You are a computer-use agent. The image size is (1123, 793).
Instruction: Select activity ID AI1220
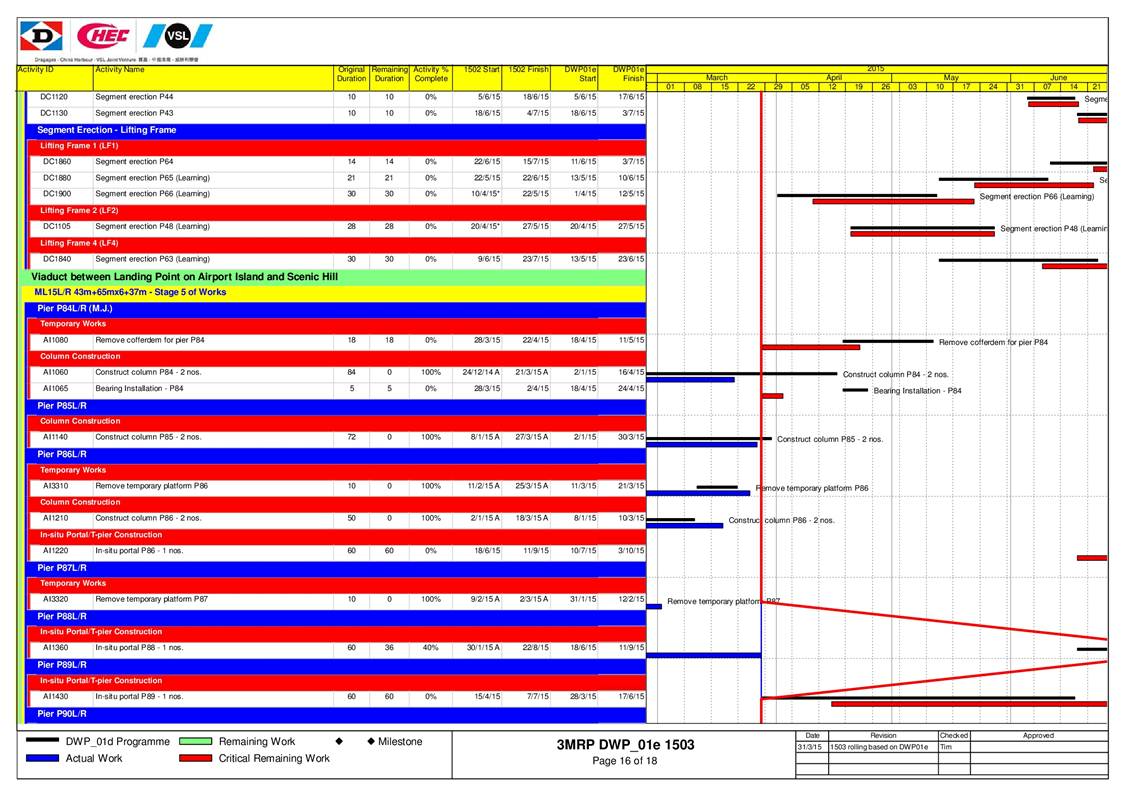(55, 551)
